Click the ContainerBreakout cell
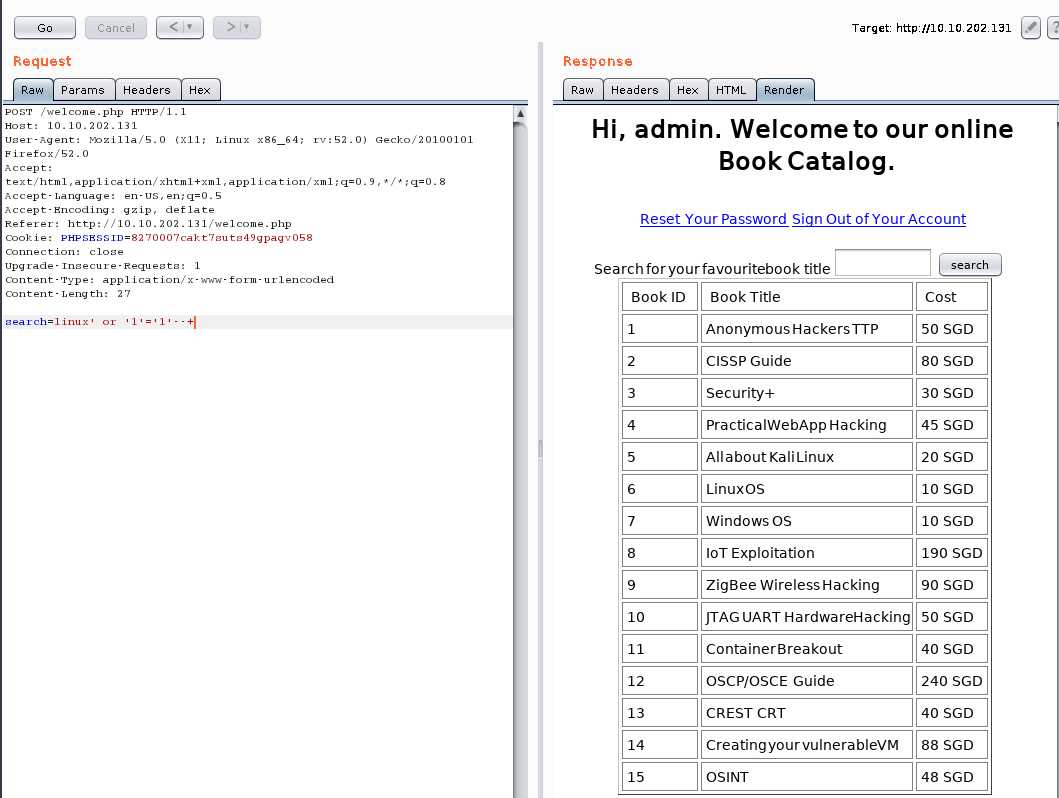This screenshot has height=798, width=1059. coord(806,649)
